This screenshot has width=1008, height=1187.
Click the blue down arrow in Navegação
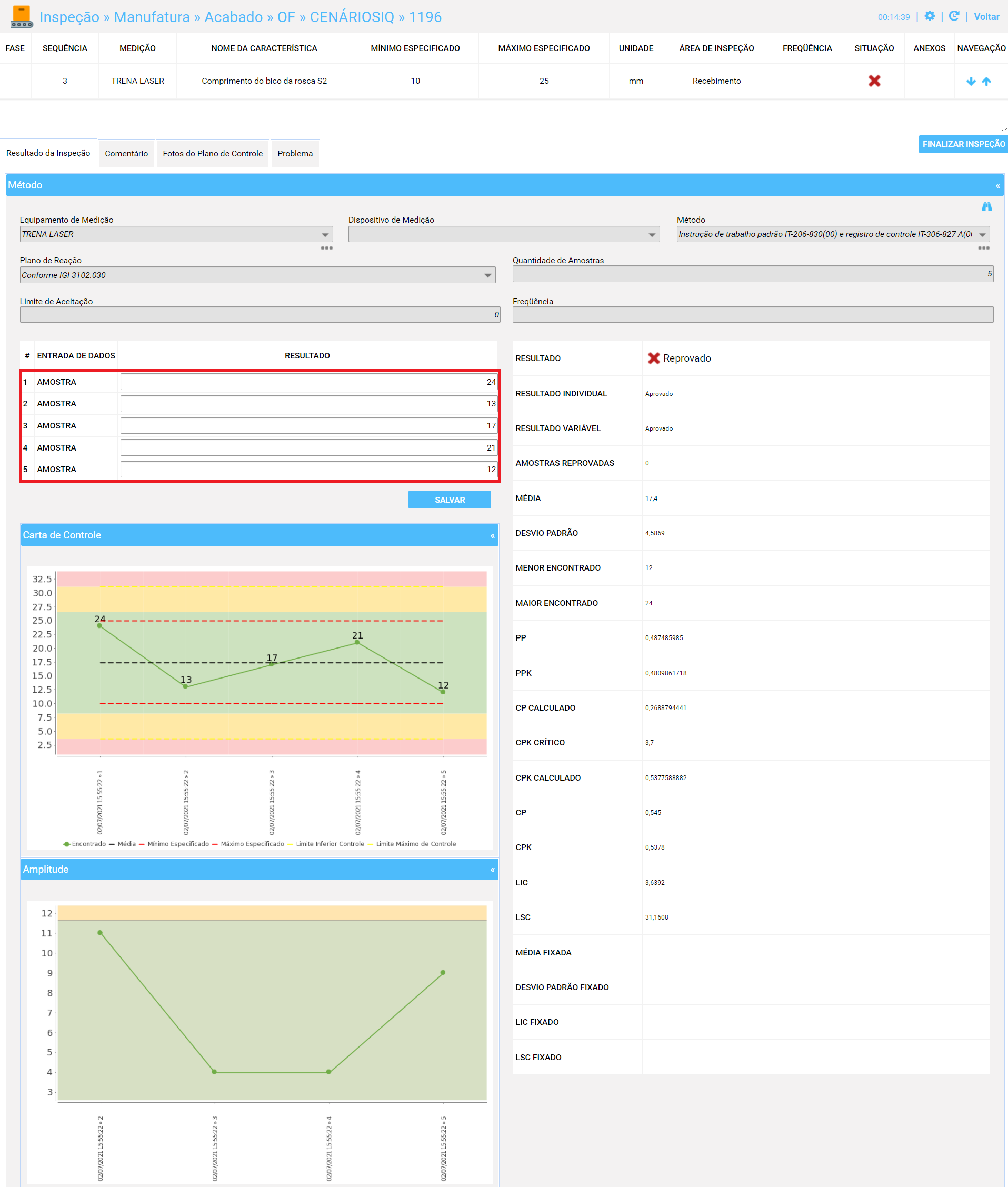[x=971, y=81]
